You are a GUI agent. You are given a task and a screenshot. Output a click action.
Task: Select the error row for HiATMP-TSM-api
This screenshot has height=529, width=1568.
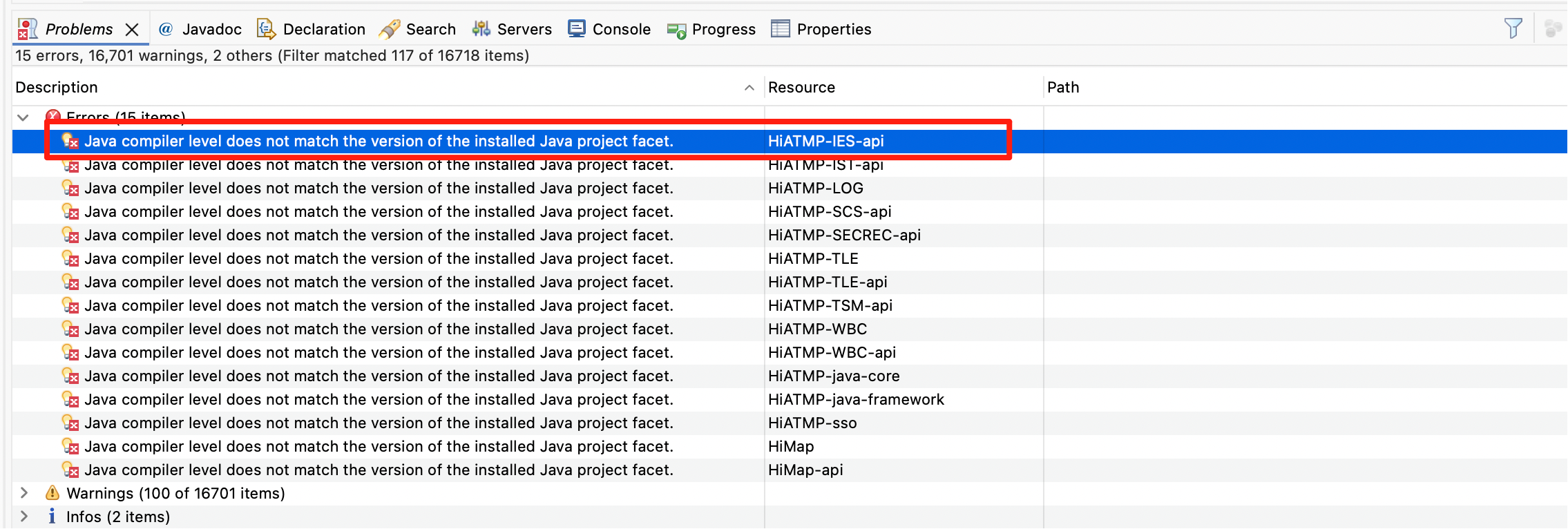click(x=790, y=305)
